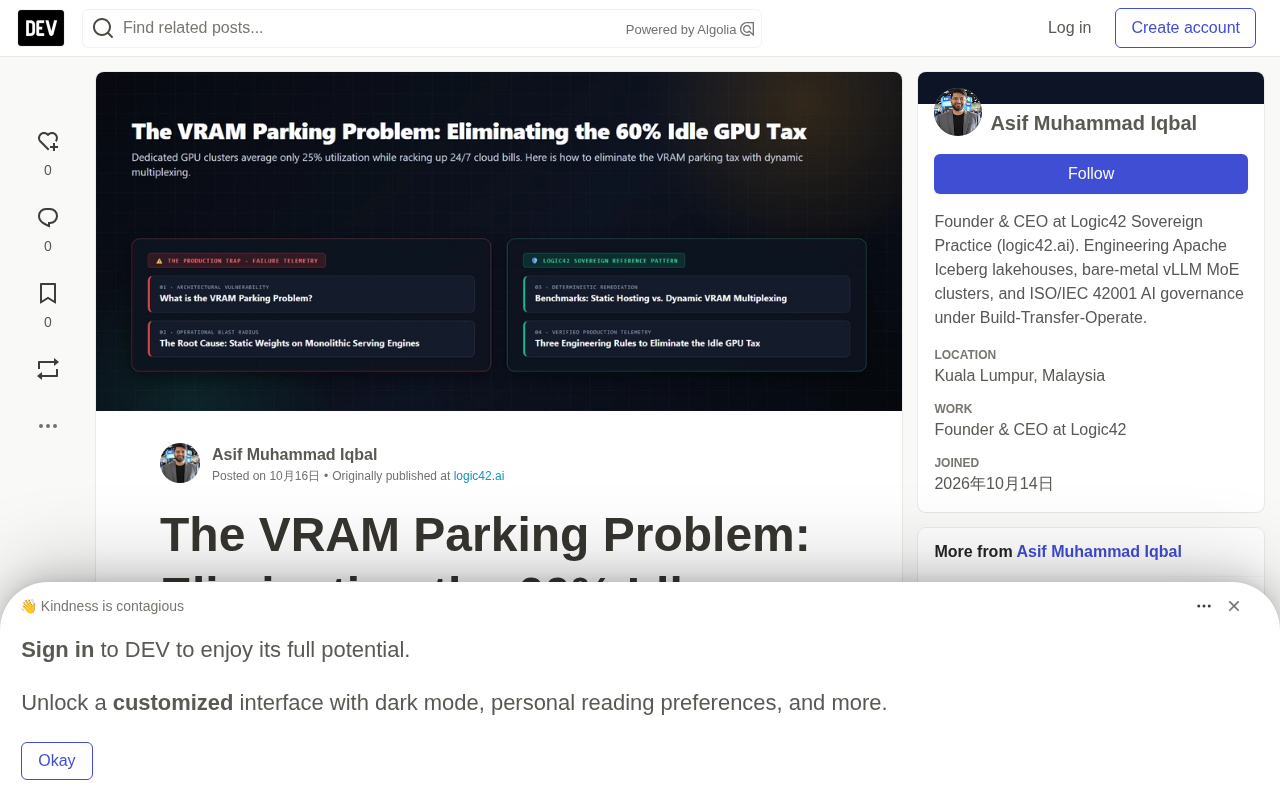Click 'Founder & CEO at Logic42' work text
The image size is (1280, 800).
(1030, 430)
